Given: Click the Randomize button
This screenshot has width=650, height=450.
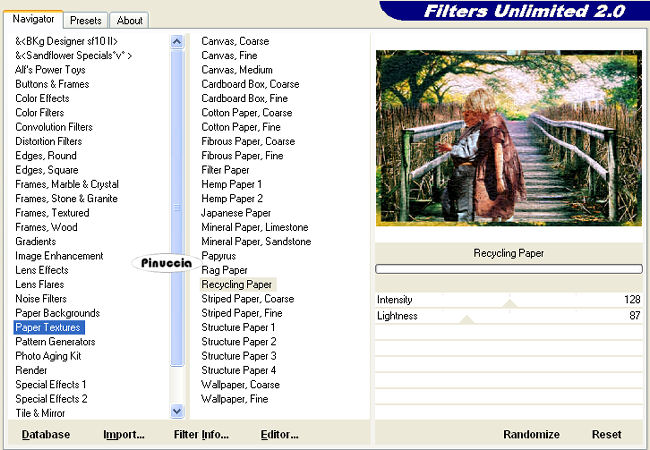Looking at the screenshot, I should pyautogui.click(x=531, y=434).
